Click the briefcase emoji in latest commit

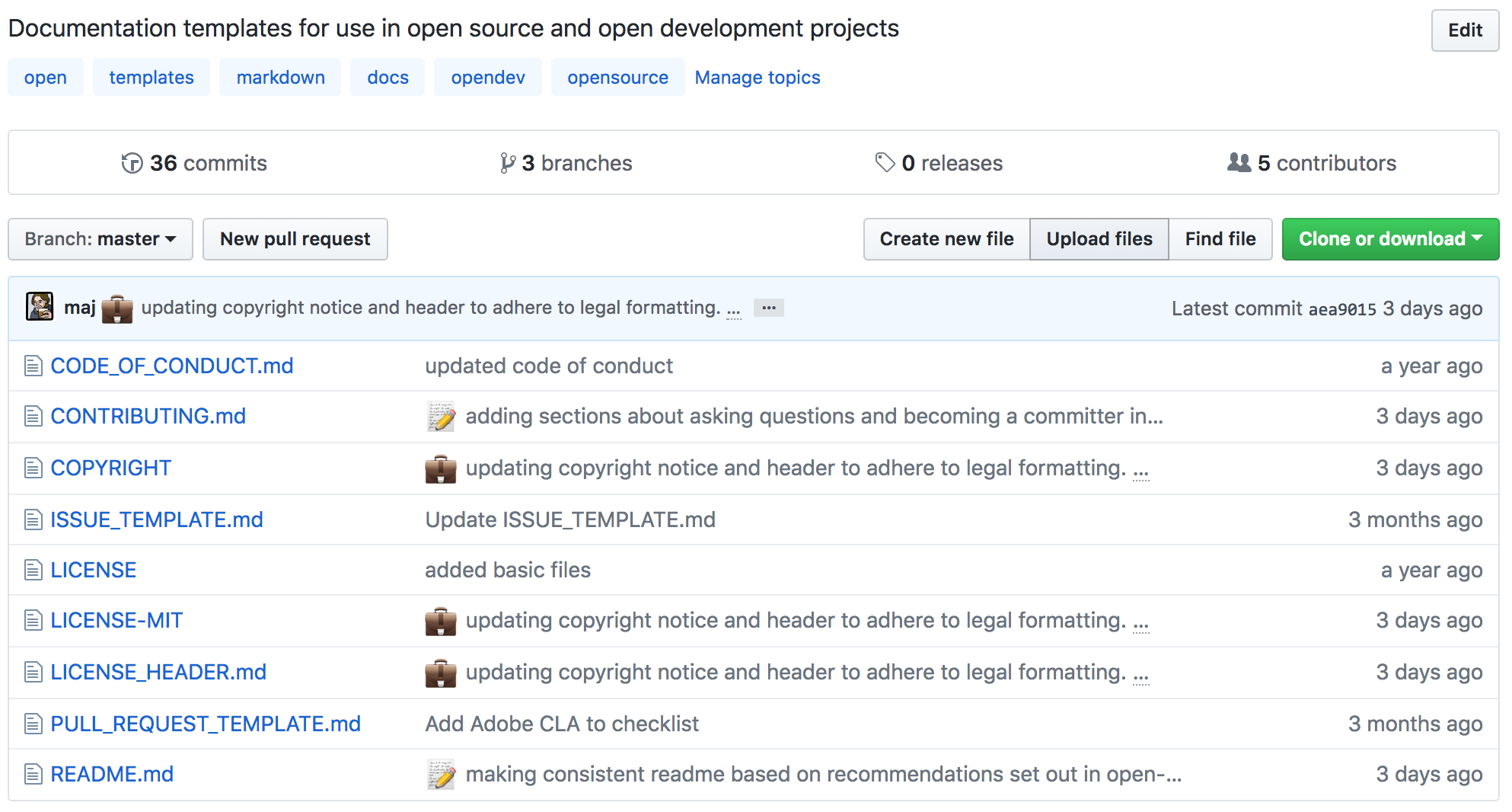[116, 310]
